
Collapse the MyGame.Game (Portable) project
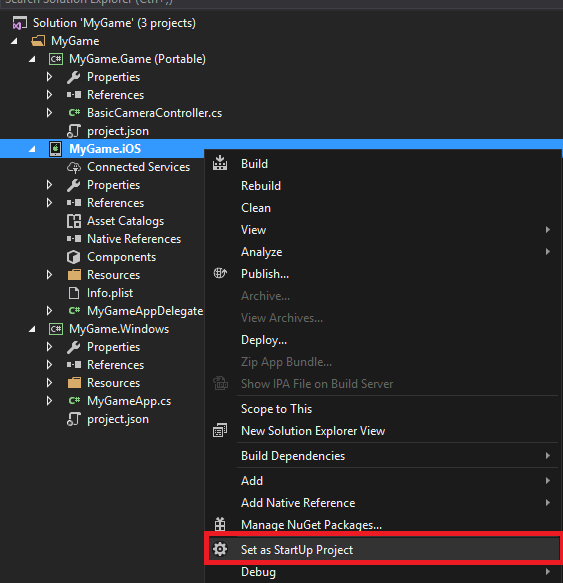coord(33,59)
